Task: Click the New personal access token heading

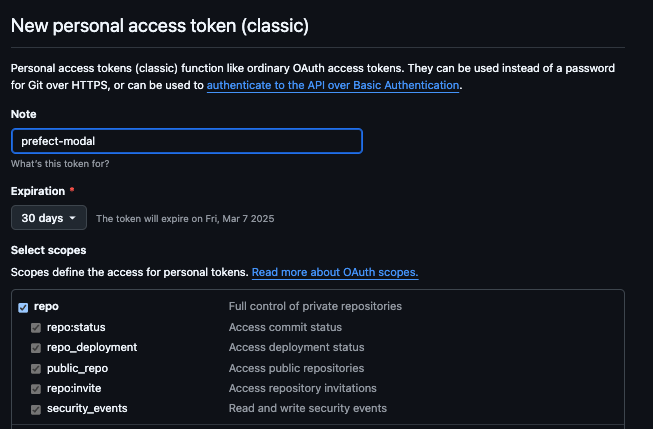Action: 160,26
